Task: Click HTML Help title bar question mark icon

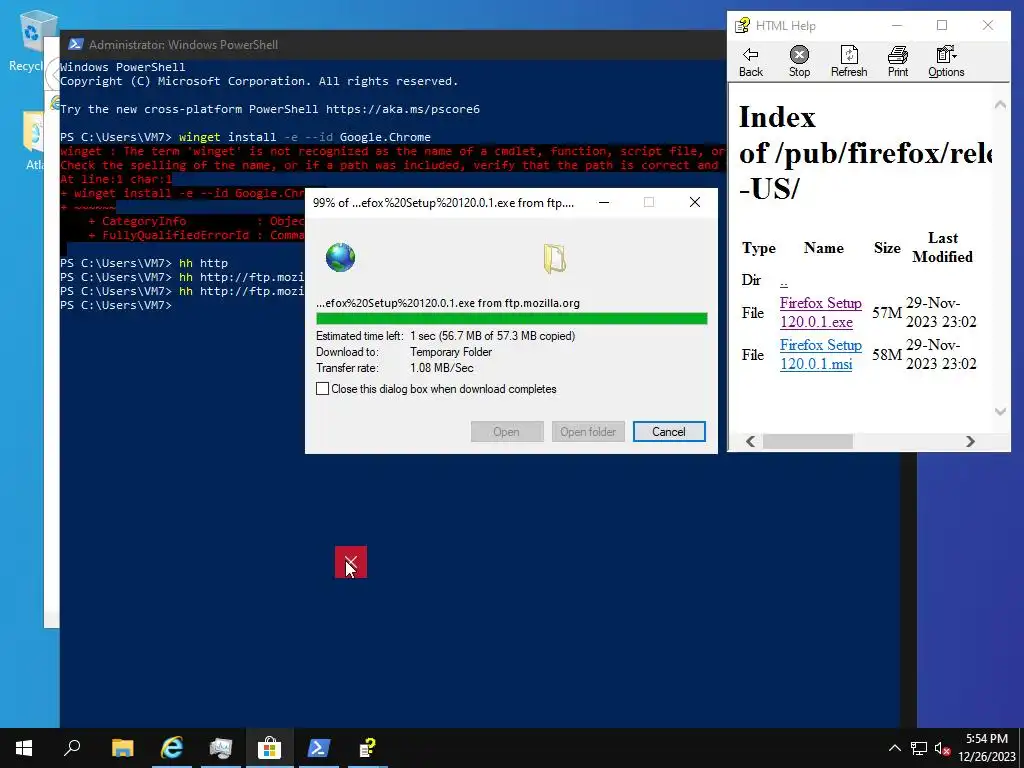Action: [x=742, y=25]
